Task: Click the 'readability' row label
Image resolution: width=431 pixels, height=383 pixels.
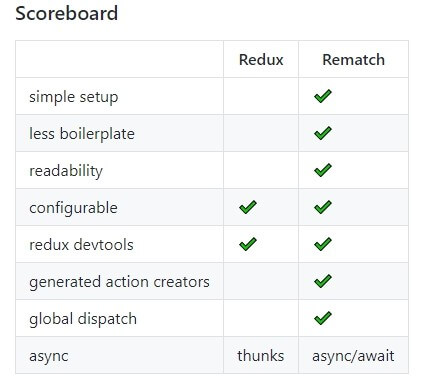Action: 66,171
